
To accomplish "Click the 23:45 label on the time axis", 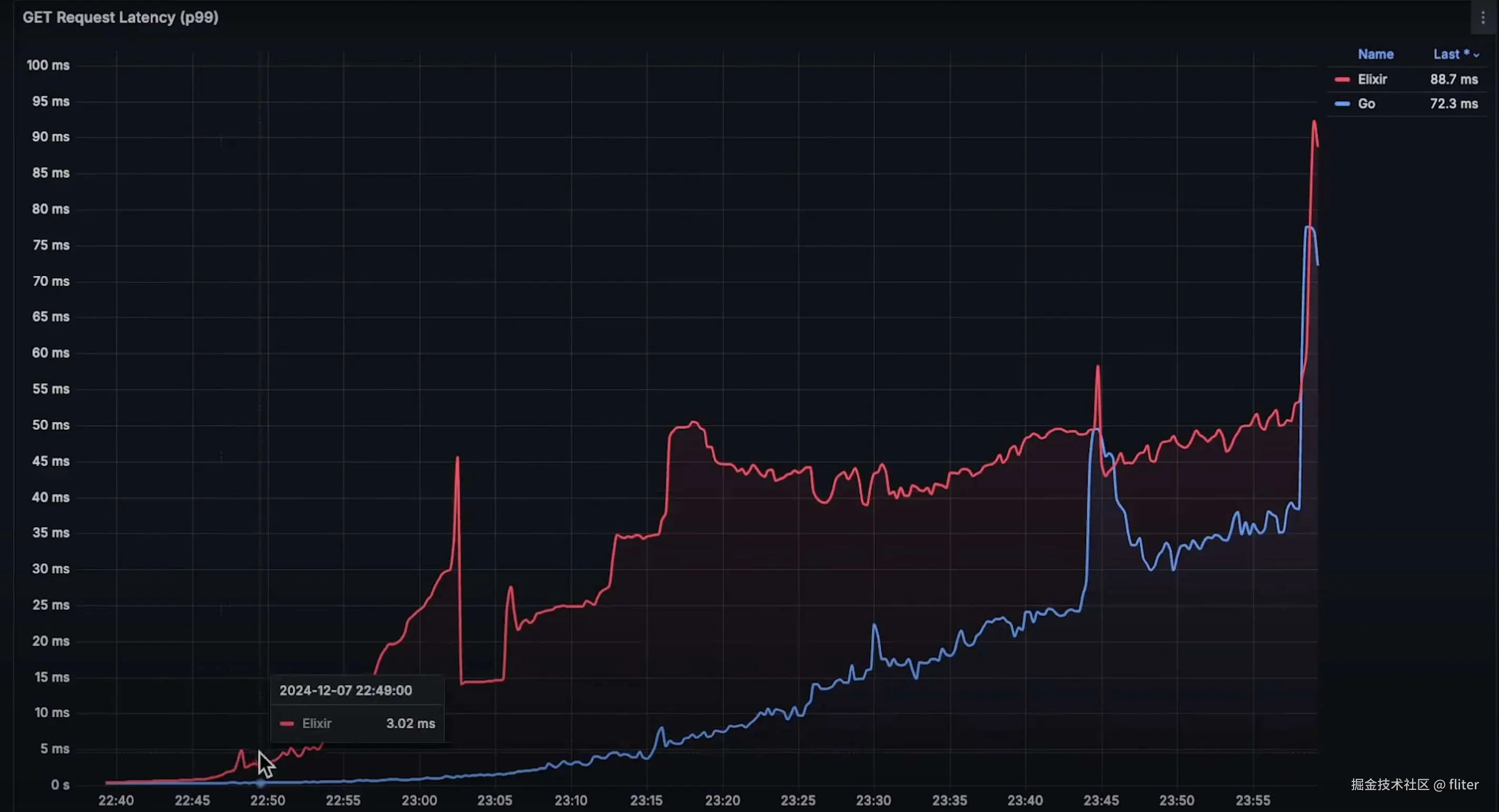I will [1100, 800].
